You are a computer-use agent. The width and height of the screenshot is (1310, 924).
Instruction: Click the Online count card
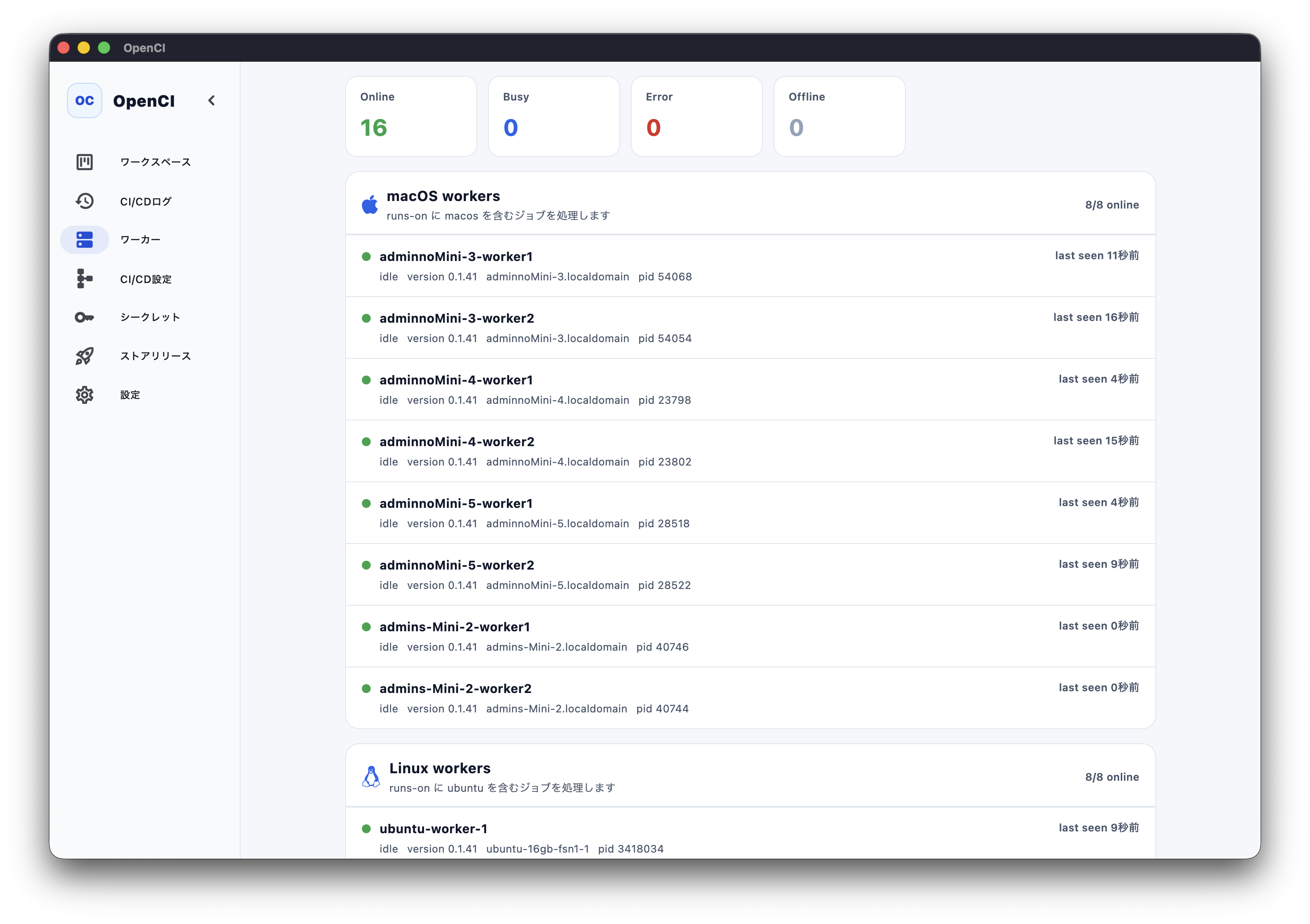pyautogui.click(x=411, y=116)
